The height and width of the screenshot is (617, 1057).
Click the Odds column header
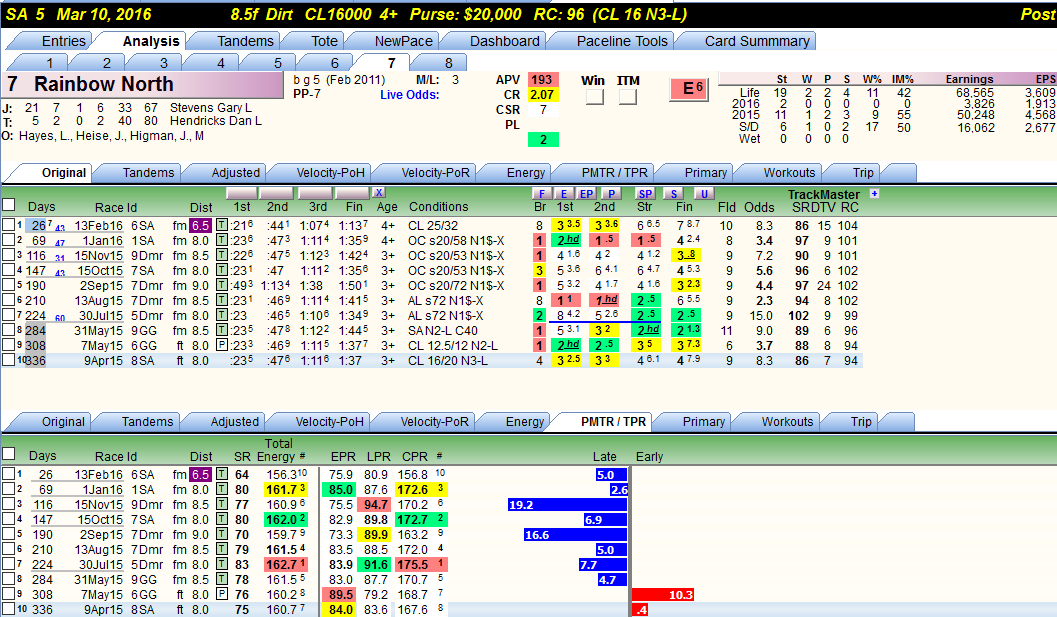(759, 208)
